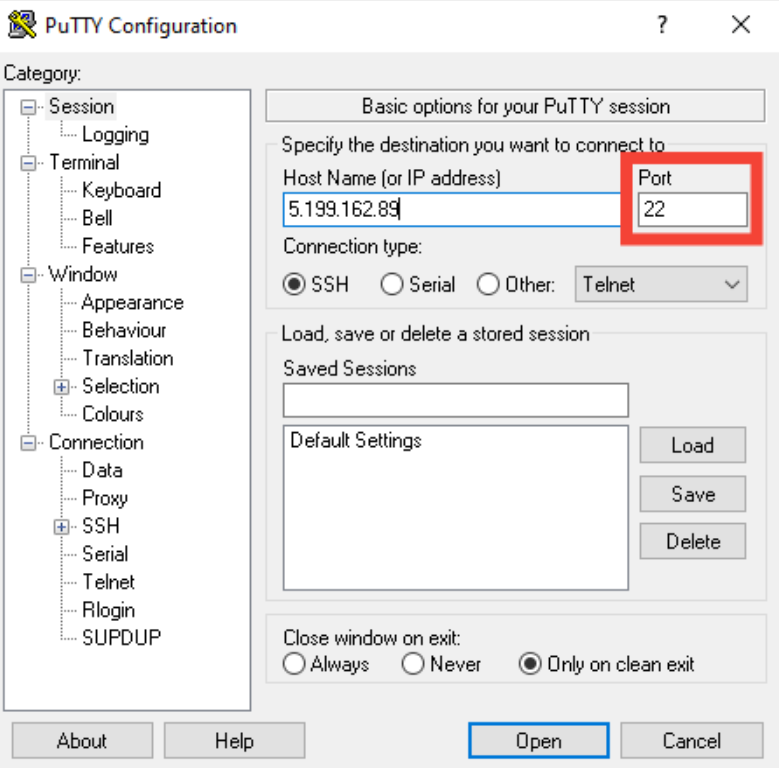Collapse the Terminal category
This screenshot has width=779, height=768.
point(28,163)
